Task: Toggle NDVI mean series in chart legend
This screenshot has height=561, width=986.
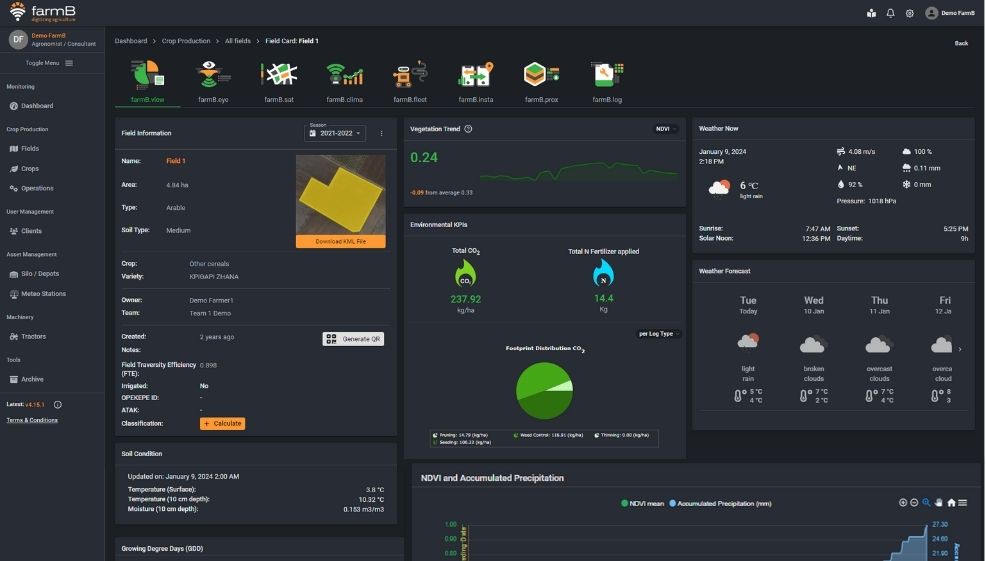Action: [643, 503]
